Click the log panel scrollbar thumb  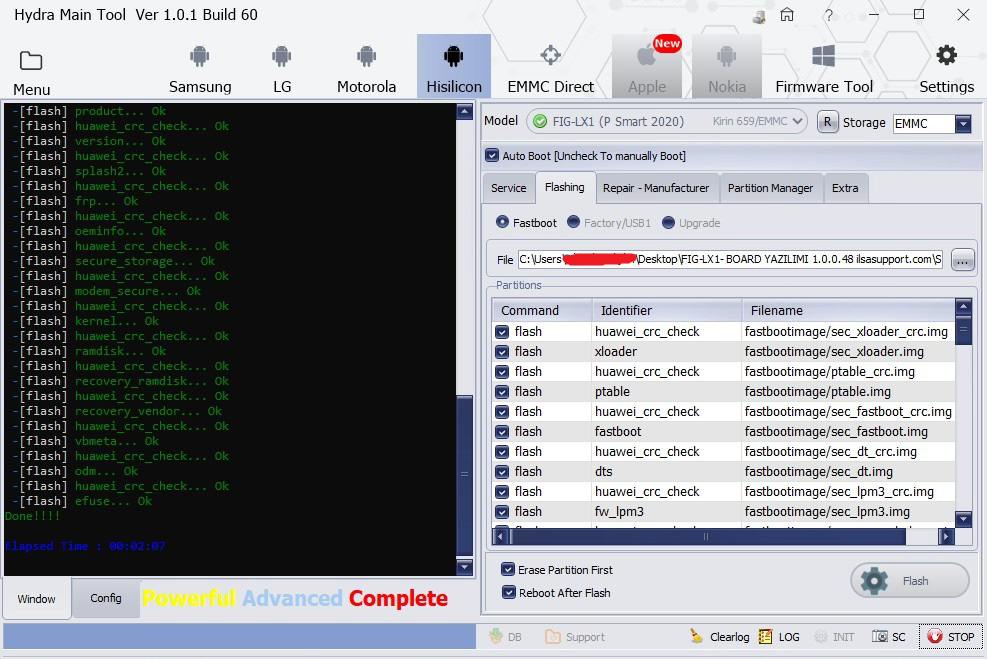point(465,475)
